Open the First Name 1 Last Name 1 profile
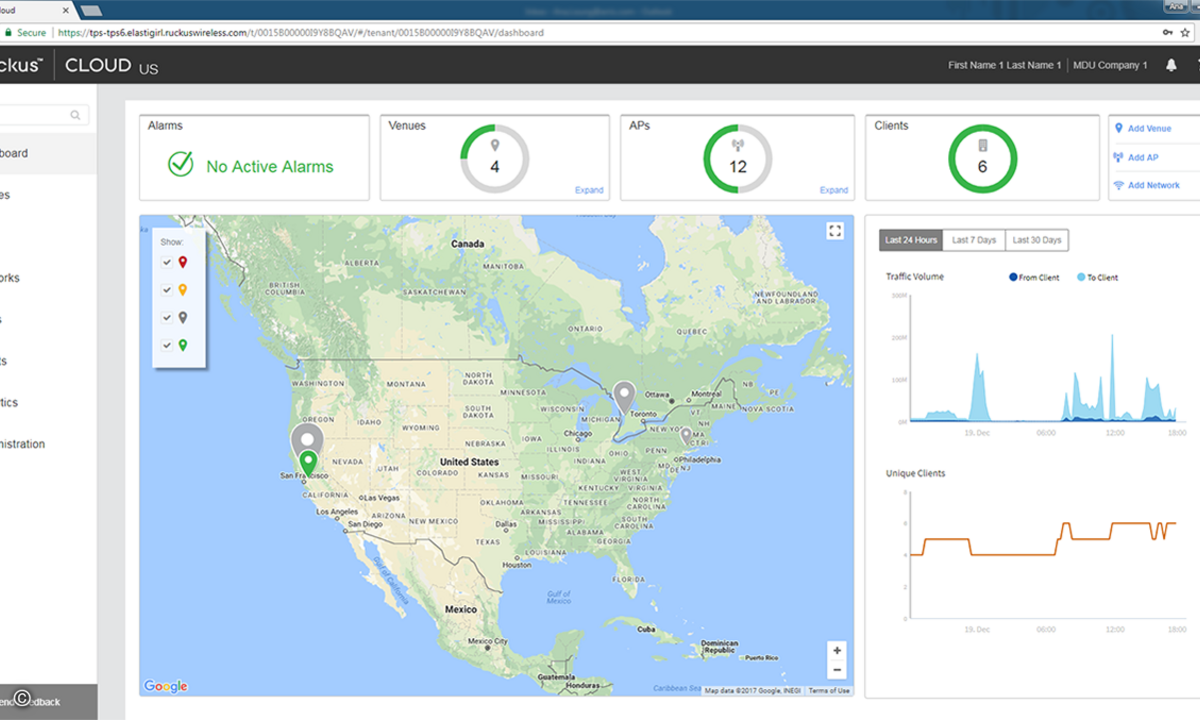Viewport: 1200px width, 720px height. pos(1005,65)
